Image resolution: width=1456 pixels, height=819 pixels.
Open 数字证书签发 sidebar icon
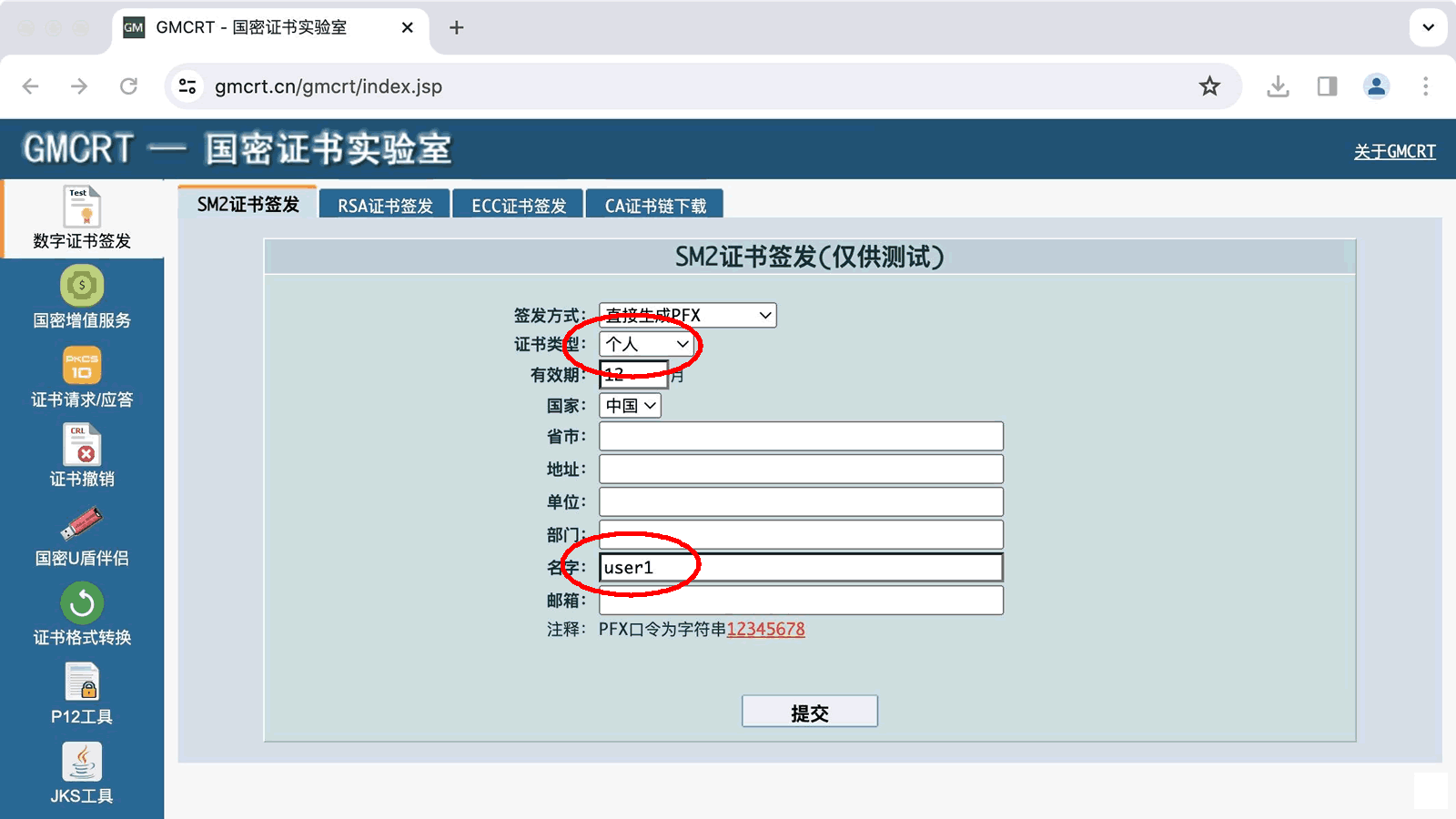(82, 207)
